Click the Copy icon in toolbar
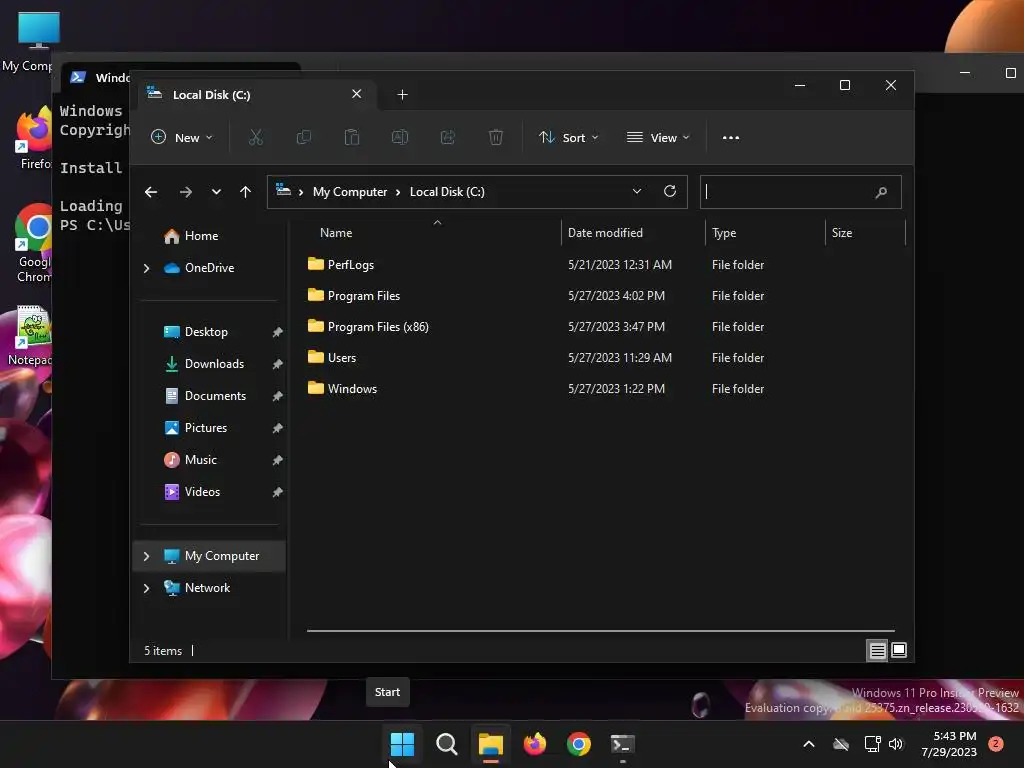 [x=304, y=137]
